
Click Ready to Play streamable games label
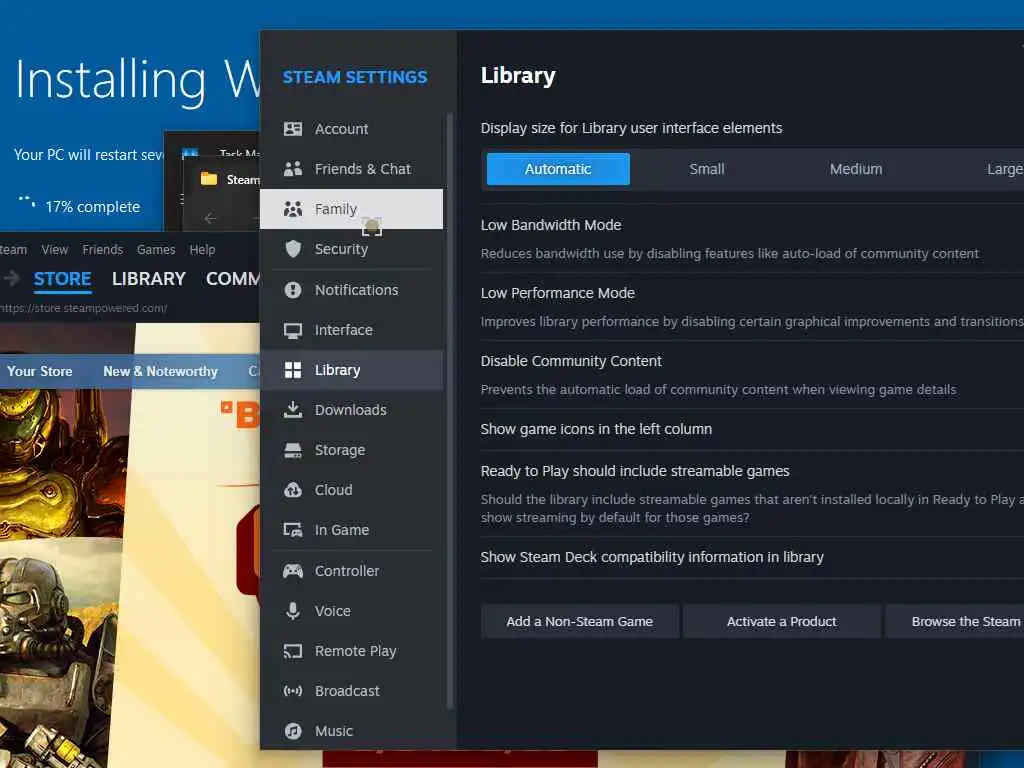tap(635, 472)
